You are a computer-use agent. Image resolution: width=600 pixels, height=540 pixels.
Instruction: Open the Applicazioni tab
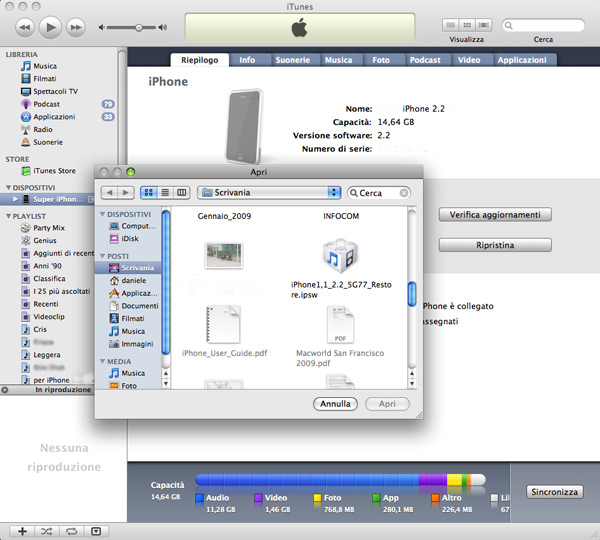coord(521,60)
